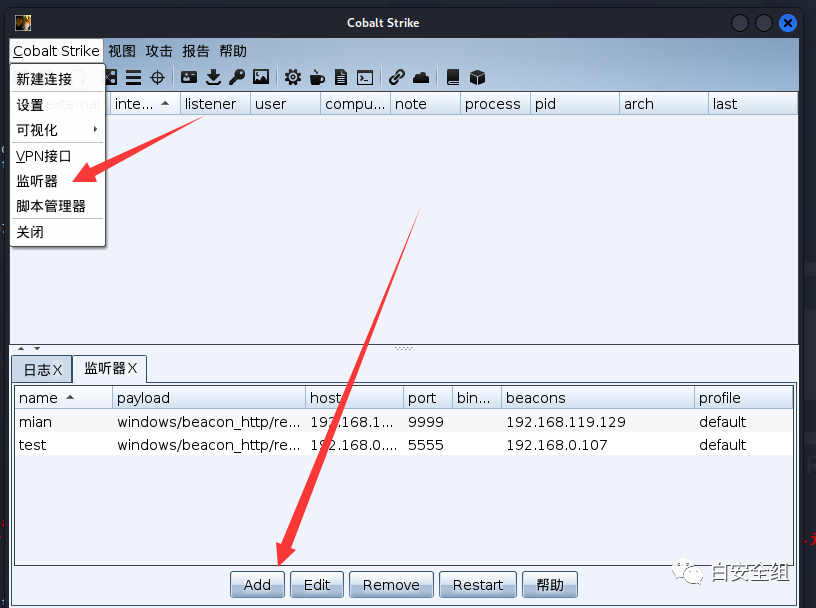Select the test listener row
Image resolution: width=816 pixels, height=608 pixels.
[x=404, y=445]
